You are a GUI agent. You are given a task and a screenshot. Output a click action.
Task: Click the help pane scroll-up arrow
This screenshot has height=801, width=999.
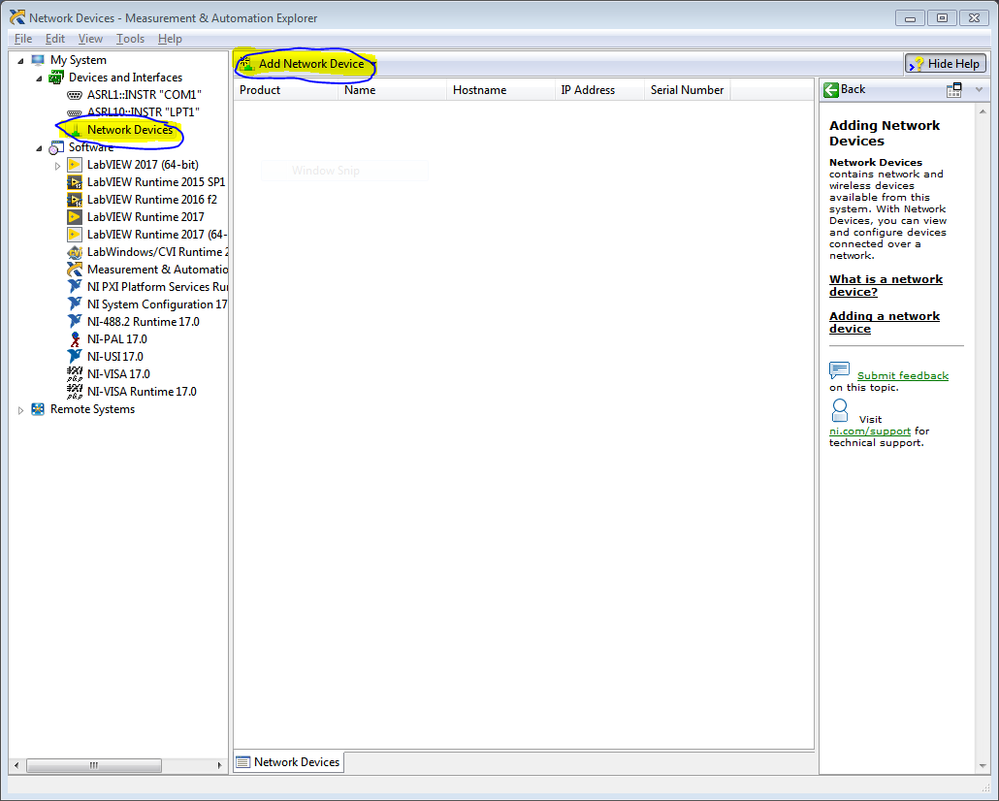point(982,112)
